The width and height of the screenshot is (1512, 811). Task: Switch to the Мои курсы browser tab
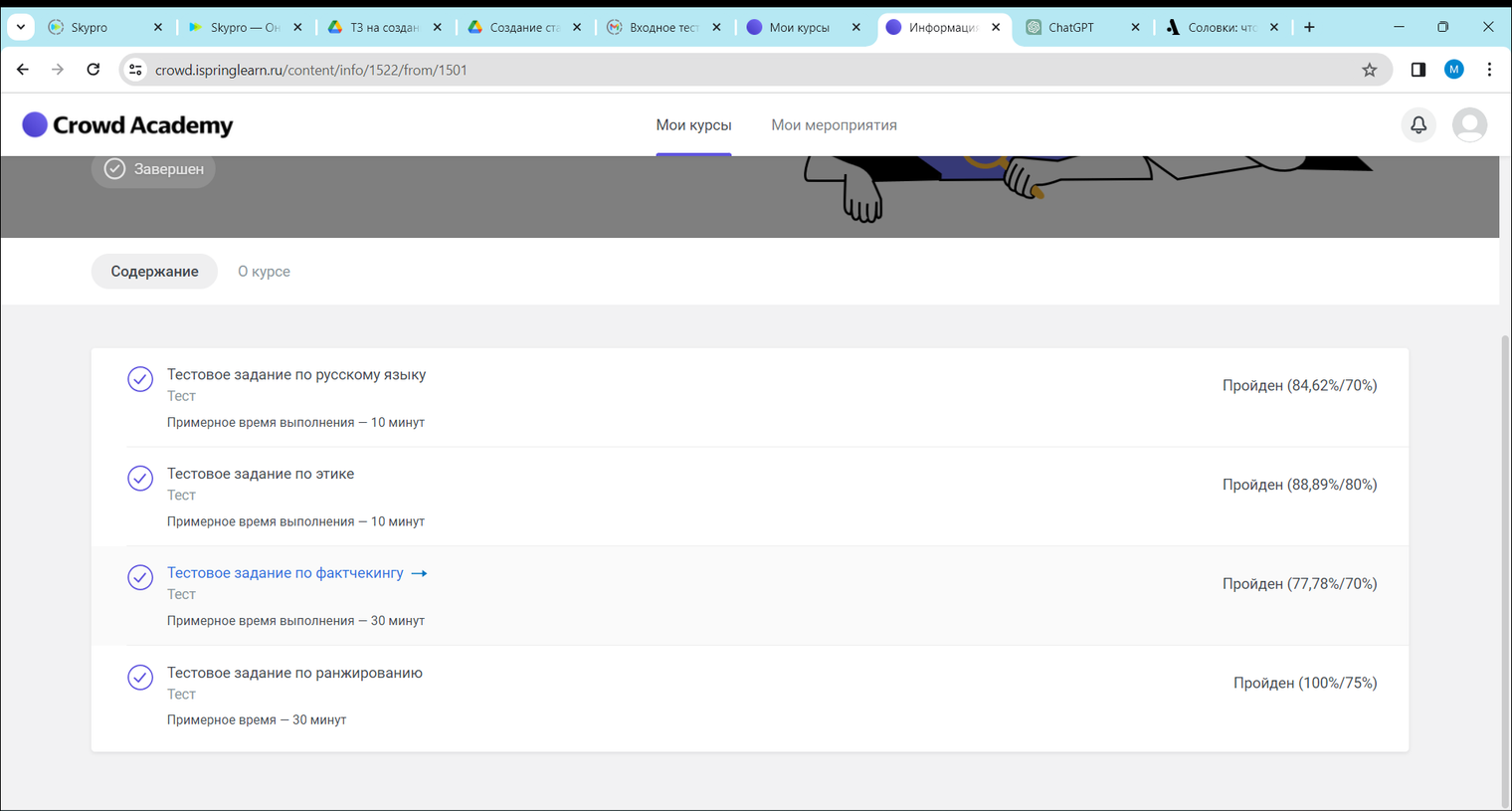click(802, 27)
